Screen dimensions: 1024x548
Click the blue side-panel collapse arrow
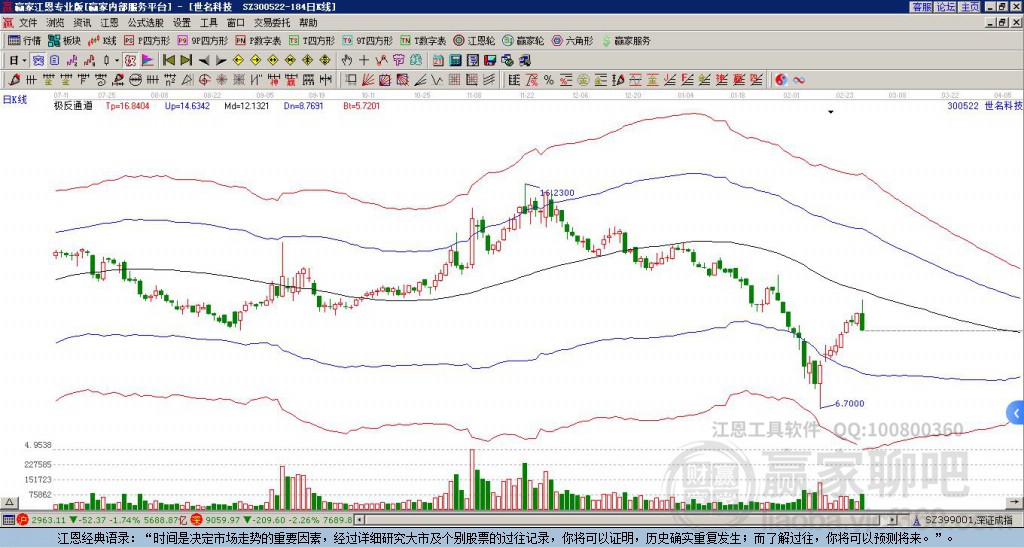click(x=1016, y=413)
